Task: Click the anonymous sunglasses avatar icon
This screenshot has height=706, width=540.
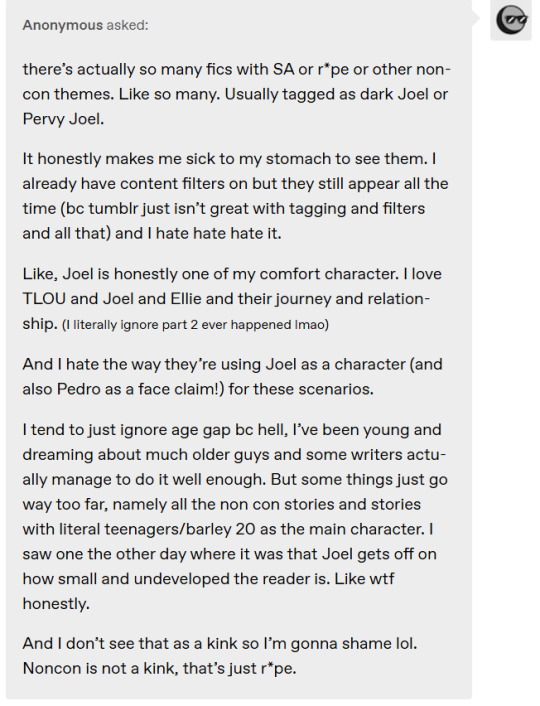Action: click(511, 21)
